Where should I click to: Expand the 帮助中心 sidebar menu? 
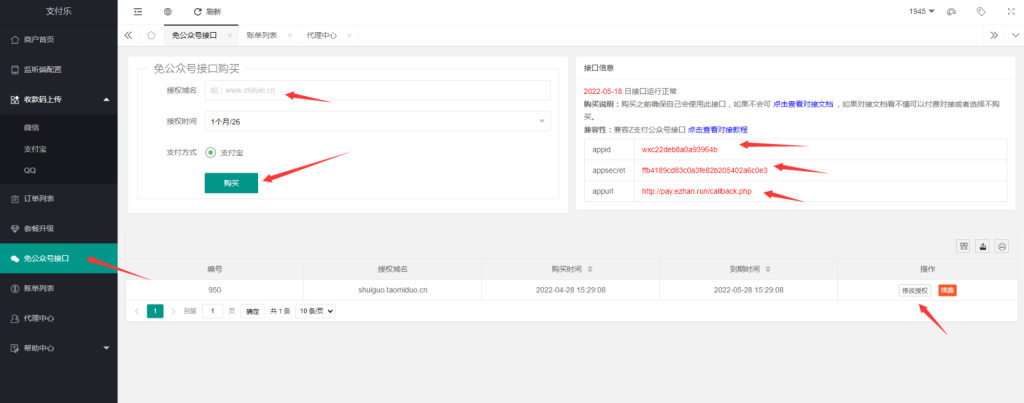pos(58,348)
